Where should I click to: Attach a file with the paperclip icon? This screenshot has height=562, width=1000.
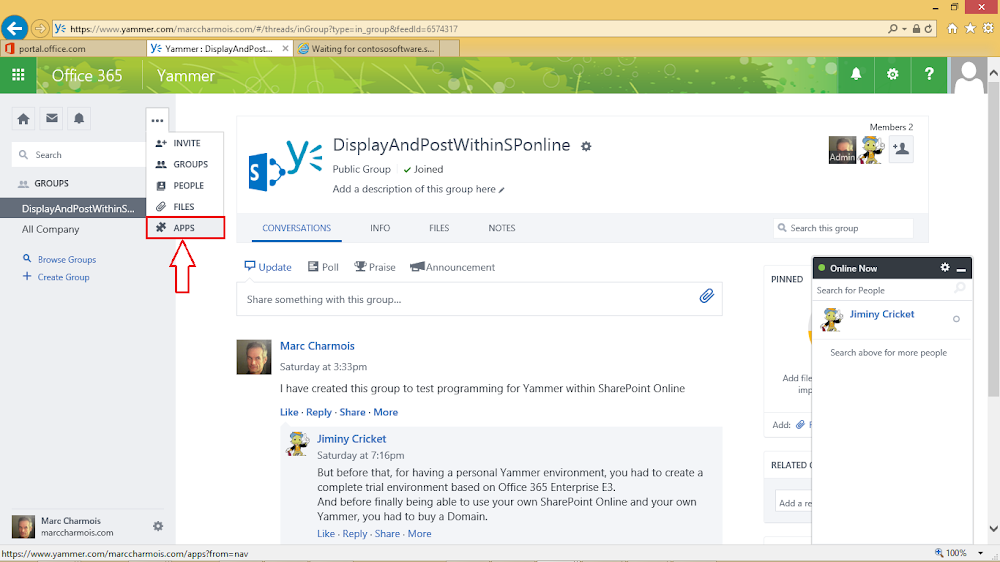click(x=706, y=296)
